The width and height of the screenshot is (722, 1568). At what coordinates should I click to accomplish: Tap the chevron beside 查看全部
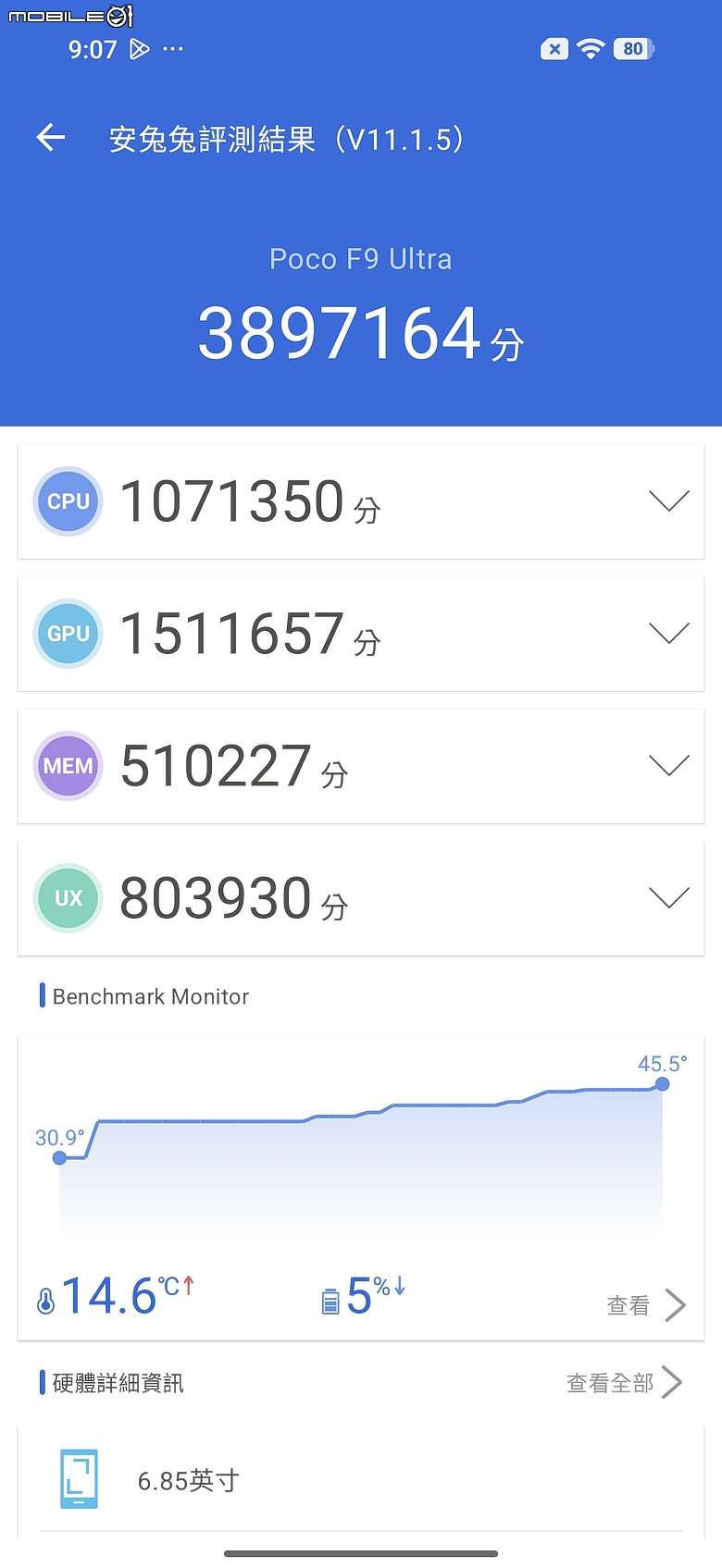click(673, 1383)
